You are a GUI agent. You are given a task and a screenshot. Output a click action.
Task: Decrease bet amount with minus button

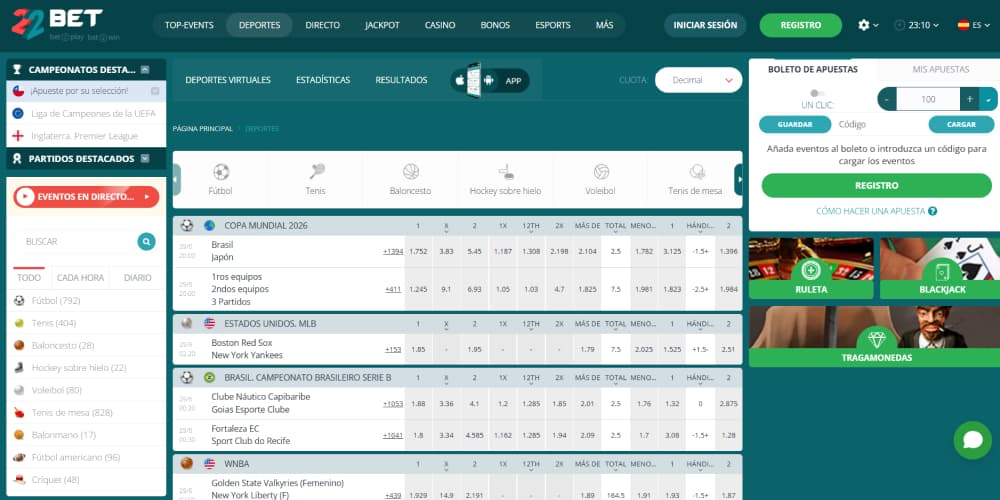(x=887, y=99)
